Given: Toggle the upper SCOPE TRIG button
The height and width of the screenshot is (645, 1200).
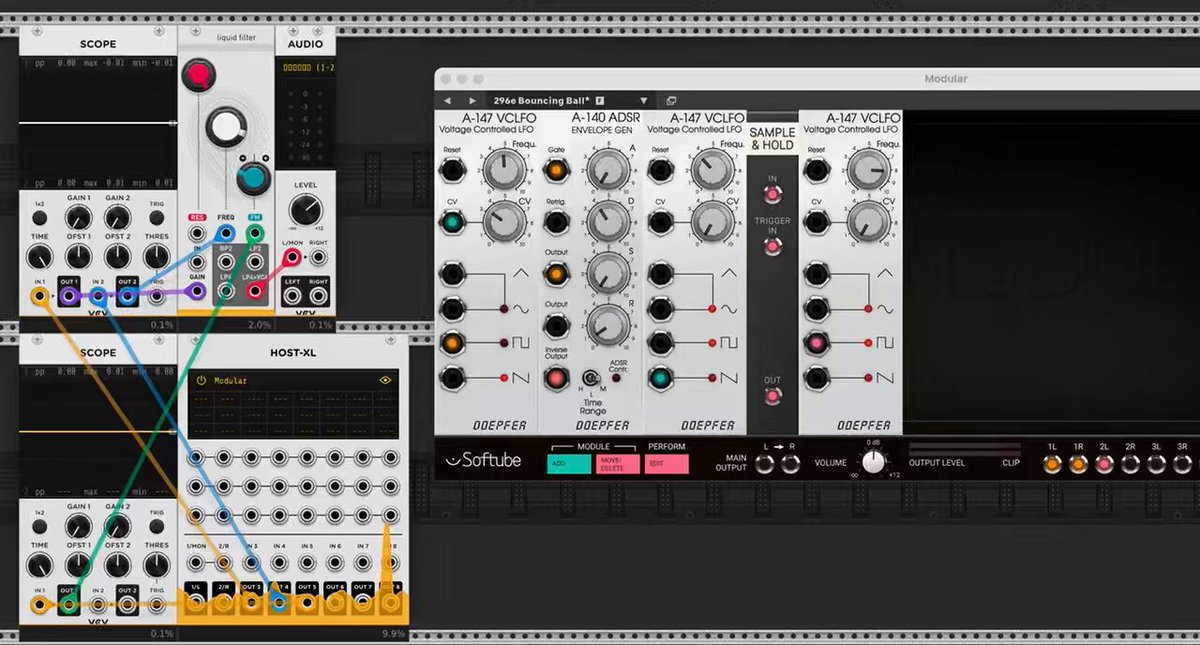Looking at the screenshot, I should point(157,217).
